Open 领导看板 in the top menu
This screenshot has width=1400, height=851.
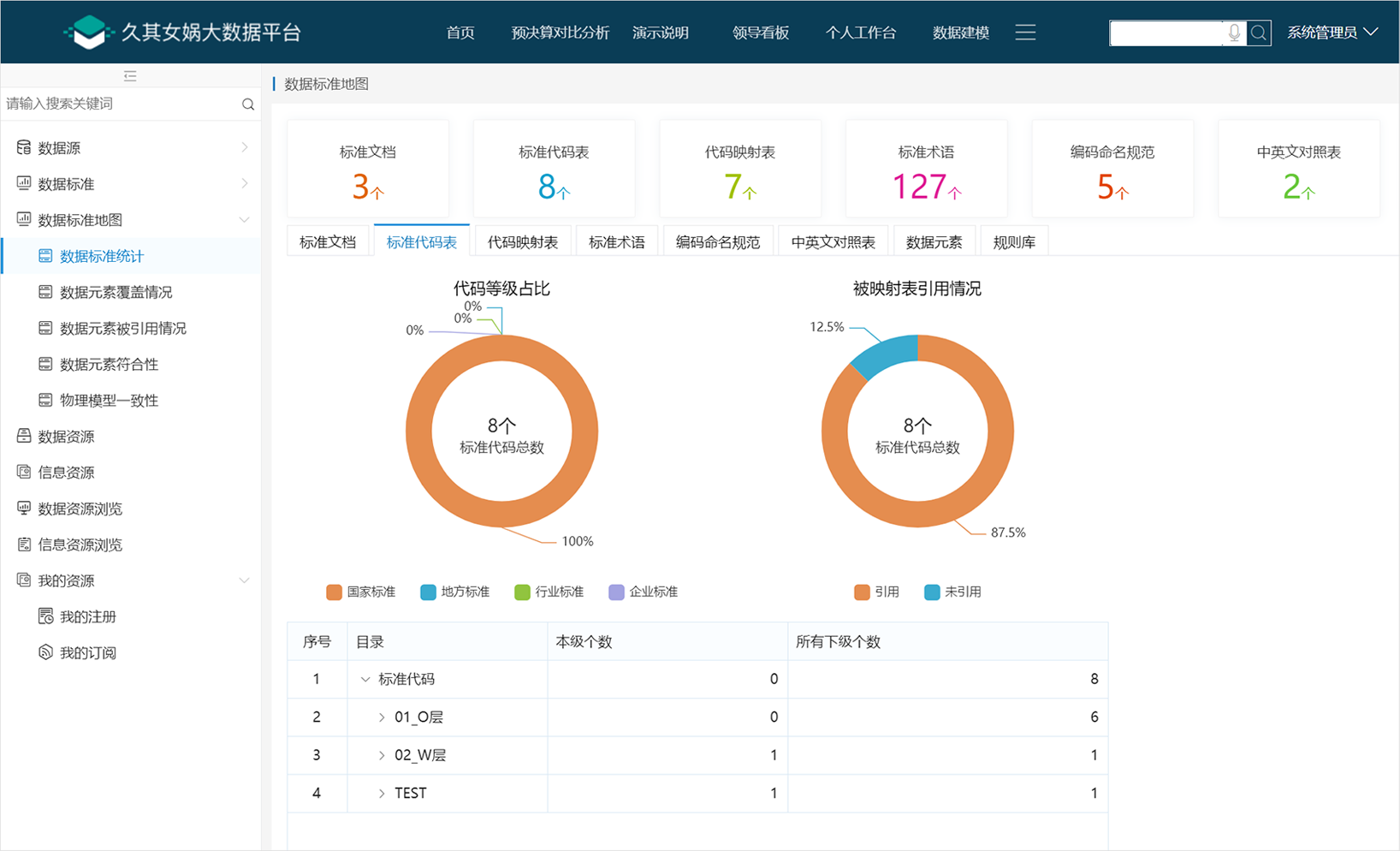[760, 33]
